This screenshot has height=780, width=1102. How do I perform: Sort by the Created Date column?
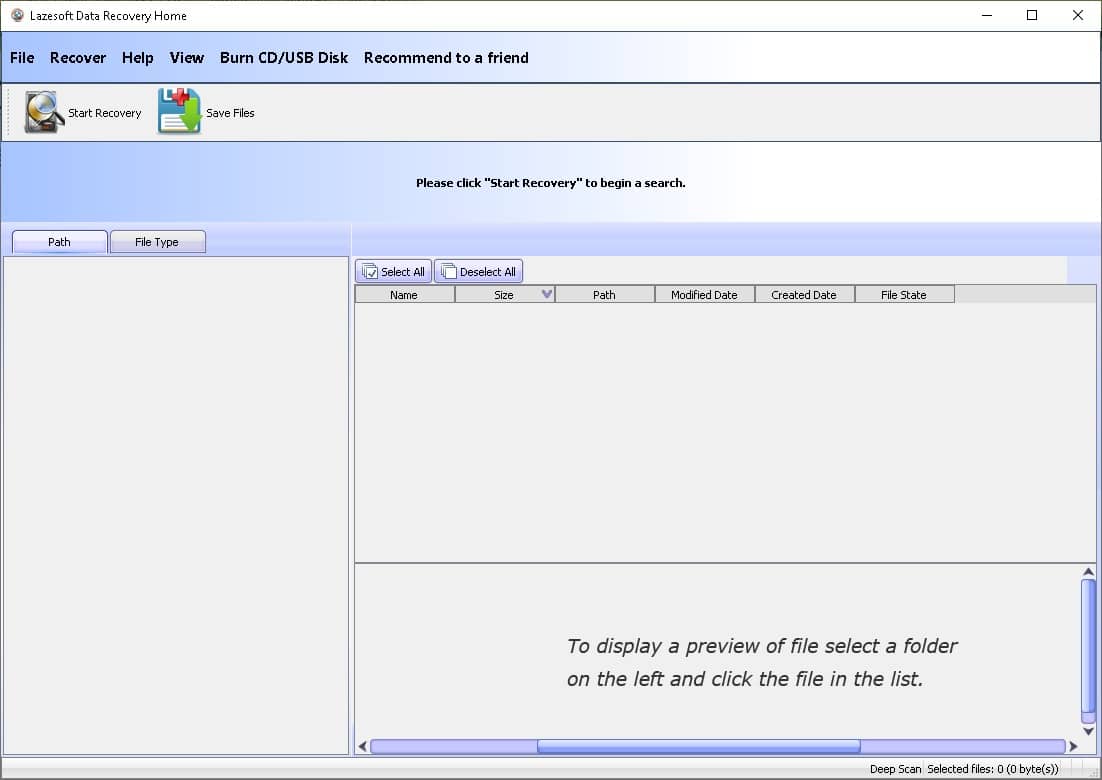[804, 294]
